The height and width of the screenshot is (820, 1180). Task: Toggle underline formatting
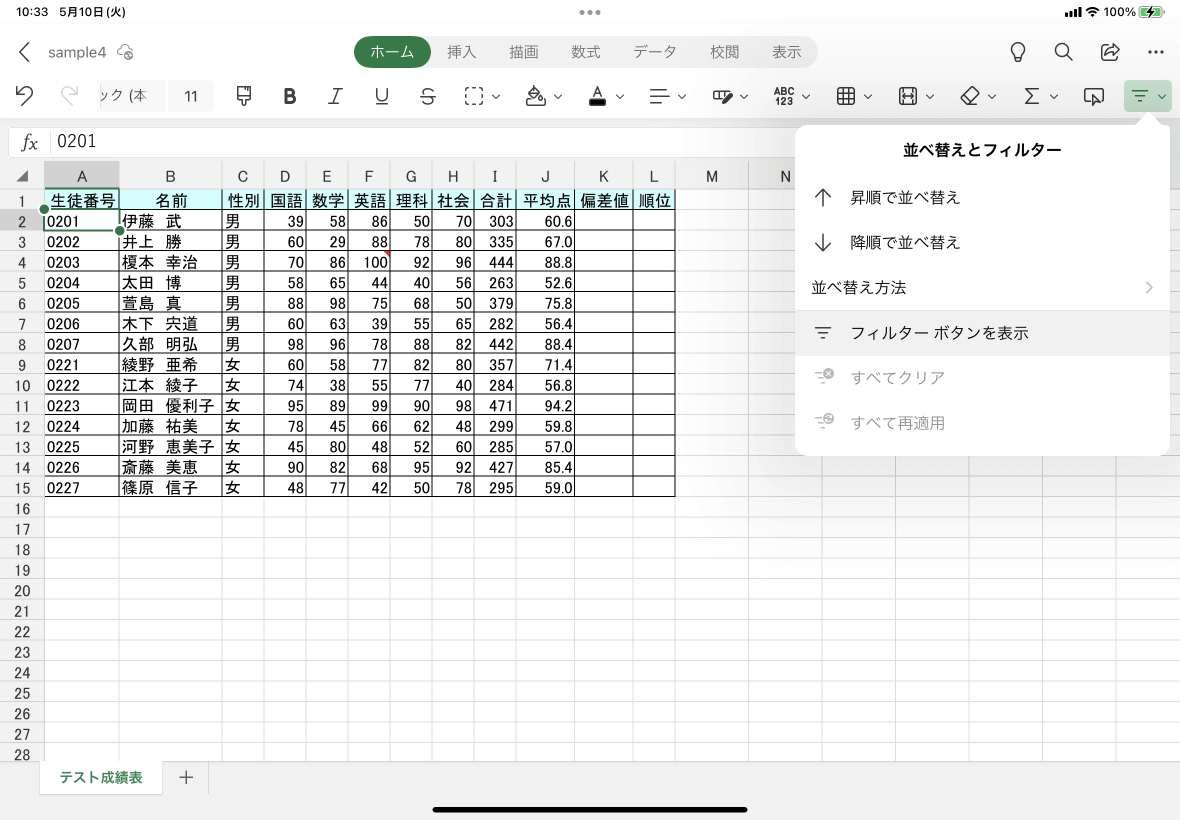coord(382,96)
